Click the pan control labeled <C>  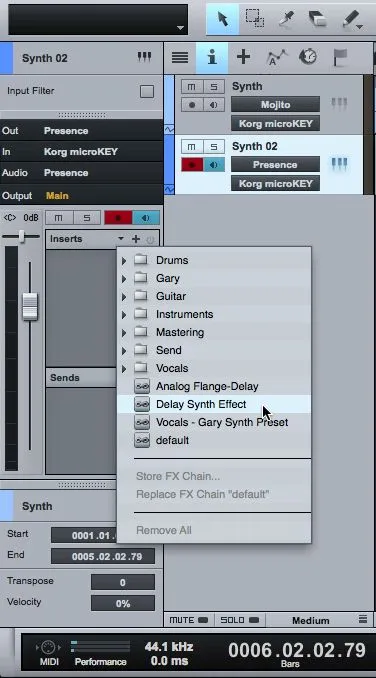[x=10, y=217]
